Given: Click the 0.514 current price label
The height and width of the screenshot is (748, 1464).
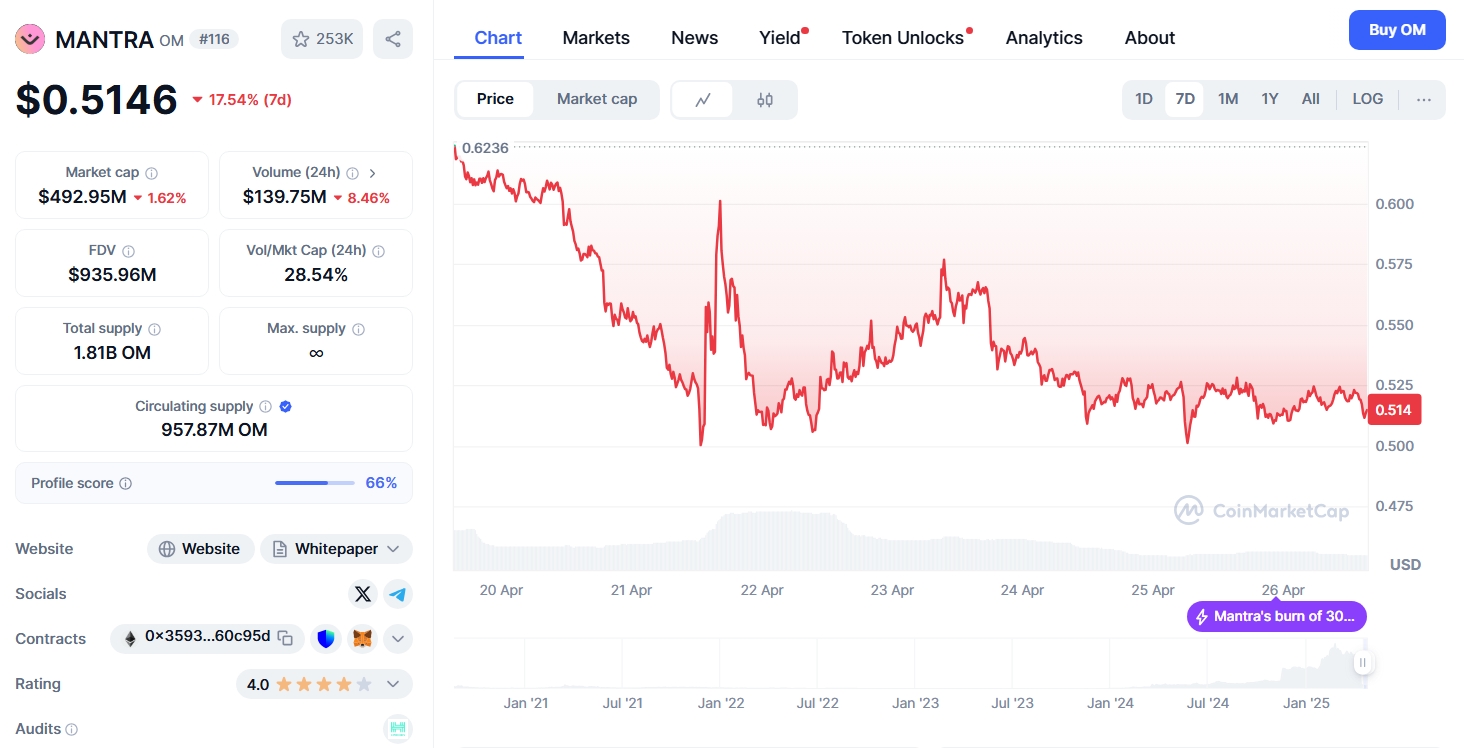Looking at the screenshot, I should pos(1394,409).
